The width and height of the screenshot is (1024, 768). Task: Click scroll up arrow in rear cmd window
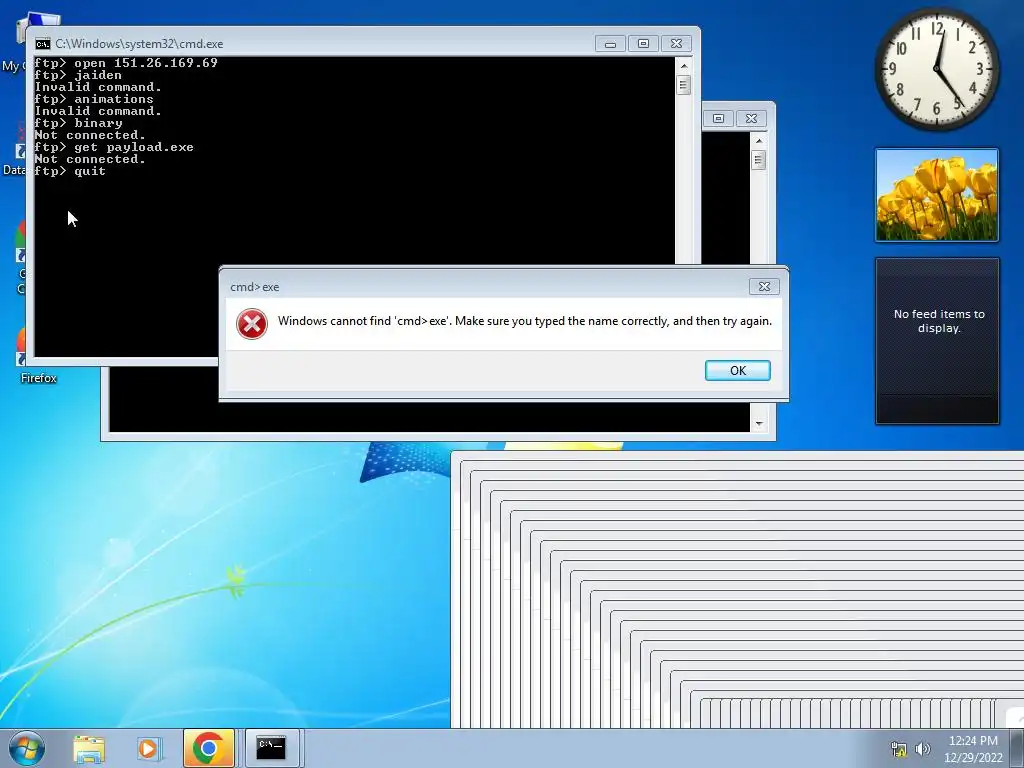click(x=758, y=140)
